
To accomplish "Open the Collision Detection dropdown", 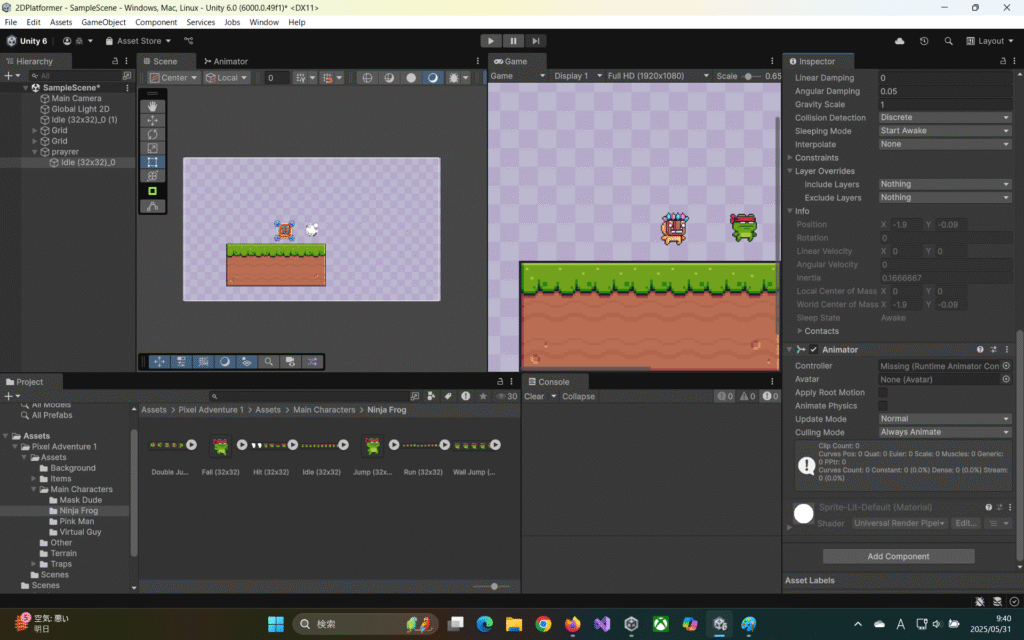I will [945, 118].
